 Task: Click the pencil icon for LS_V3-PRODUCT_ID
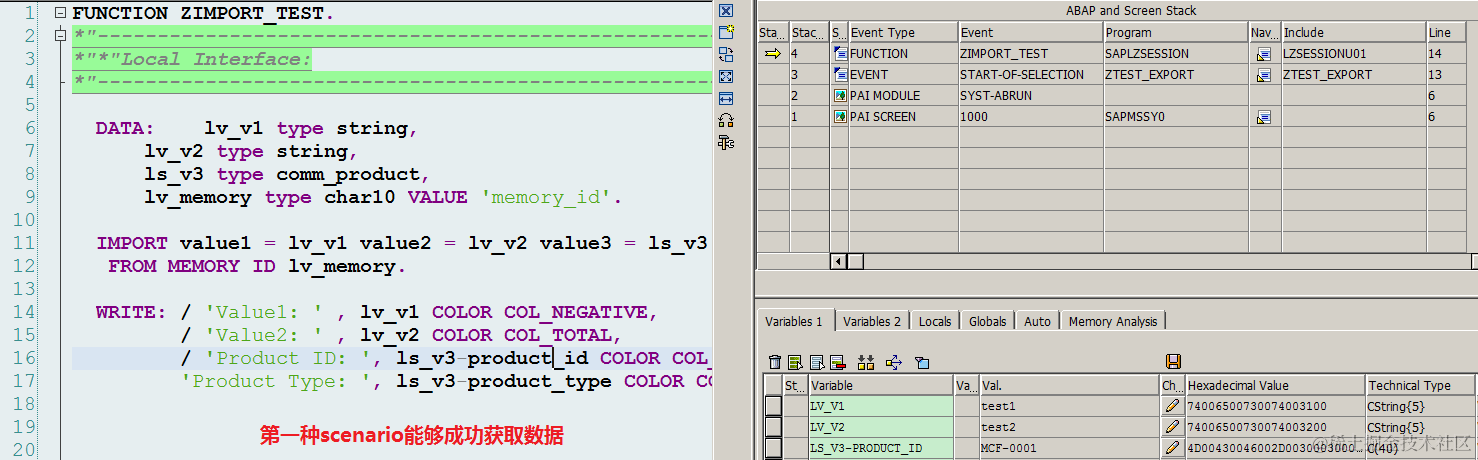coord(1172,448)
